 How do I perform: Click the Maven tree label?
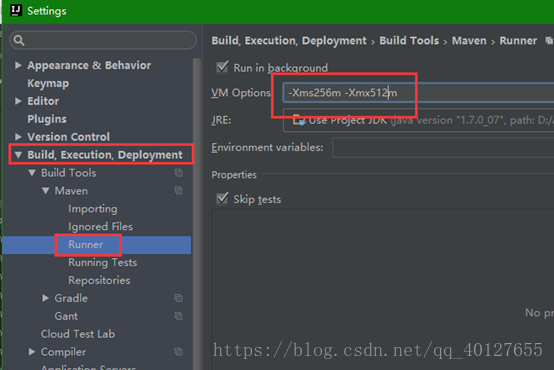(x=71, y=191)
